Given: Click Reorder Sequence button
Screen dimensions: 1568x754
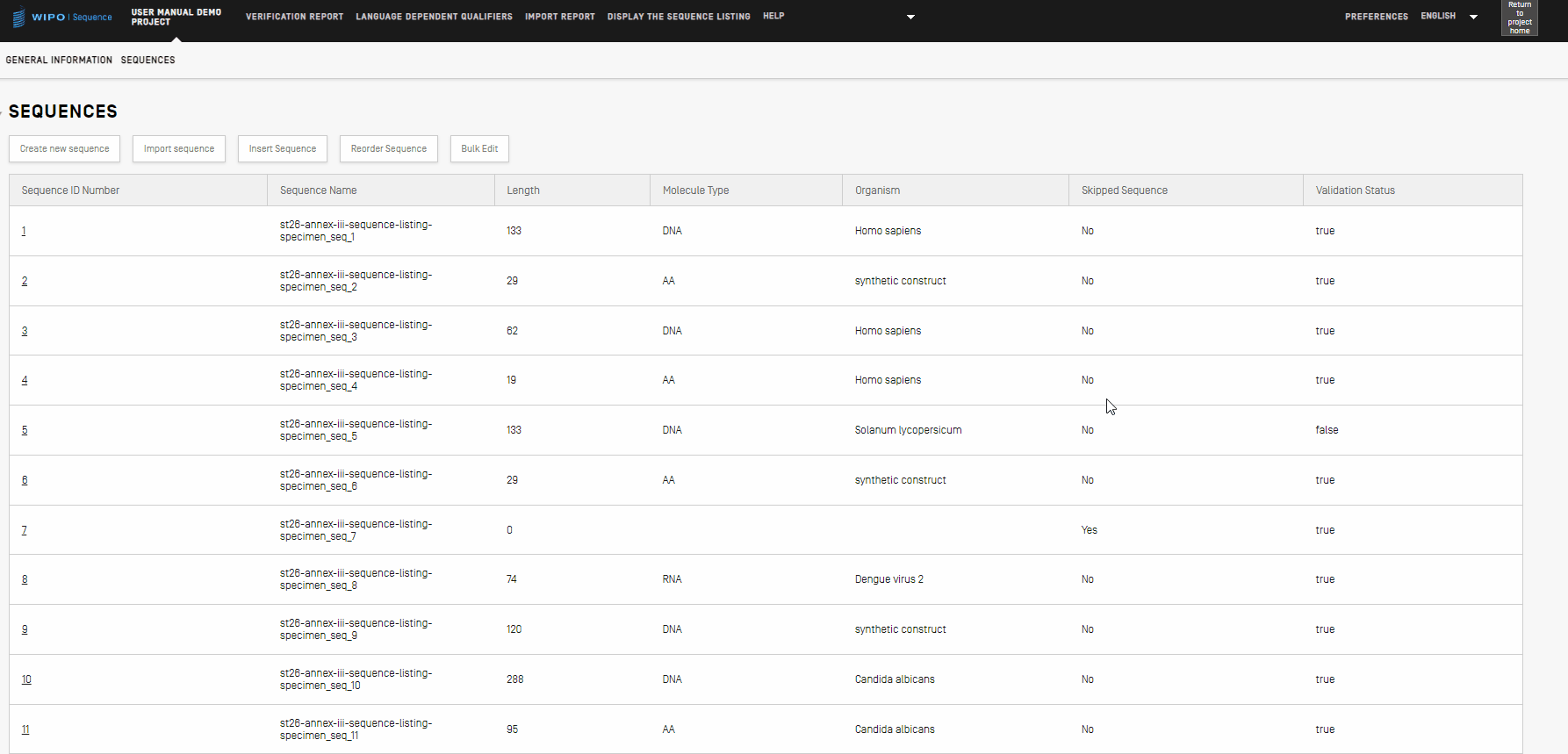Looking at the screenshot, I should pos(388,149).
